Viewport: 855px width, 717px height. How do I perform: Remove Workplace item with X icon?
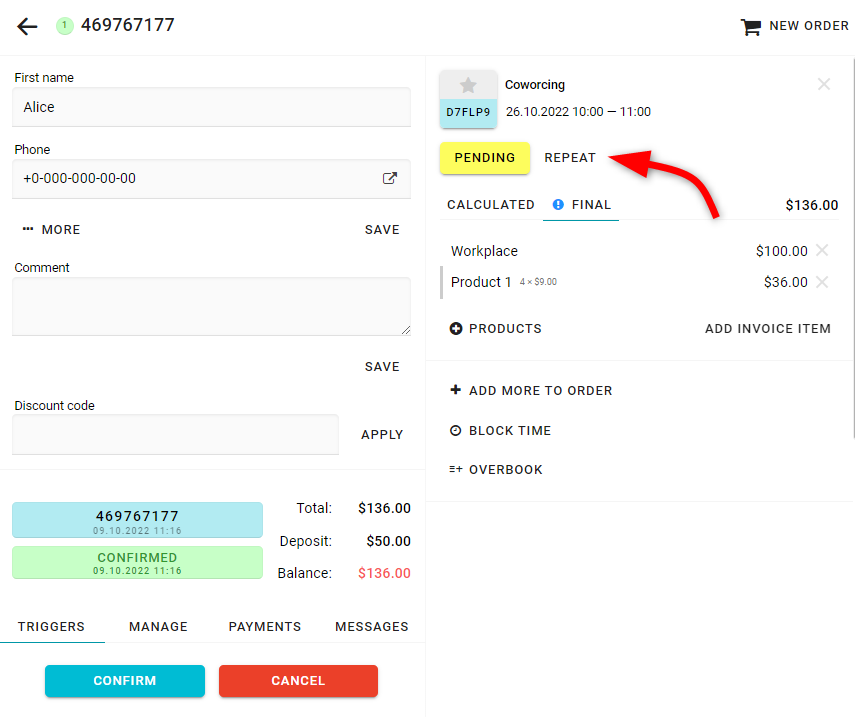[x=822, y=250]
